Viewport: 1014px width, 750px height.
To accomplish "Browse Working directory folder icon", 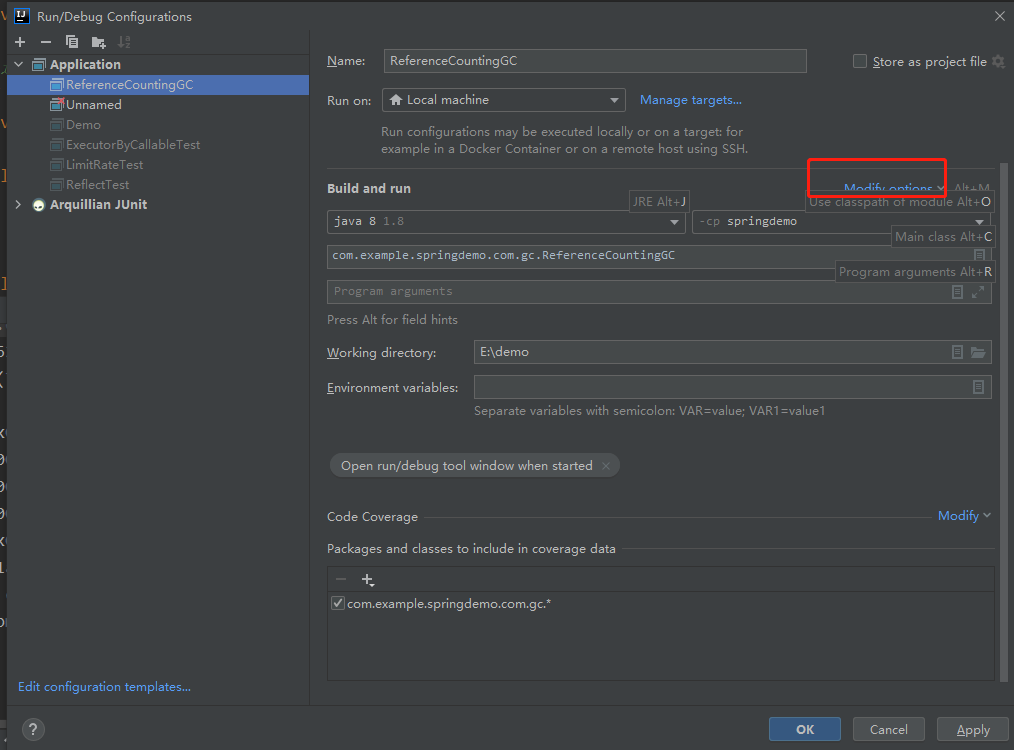I will (978, 352).
